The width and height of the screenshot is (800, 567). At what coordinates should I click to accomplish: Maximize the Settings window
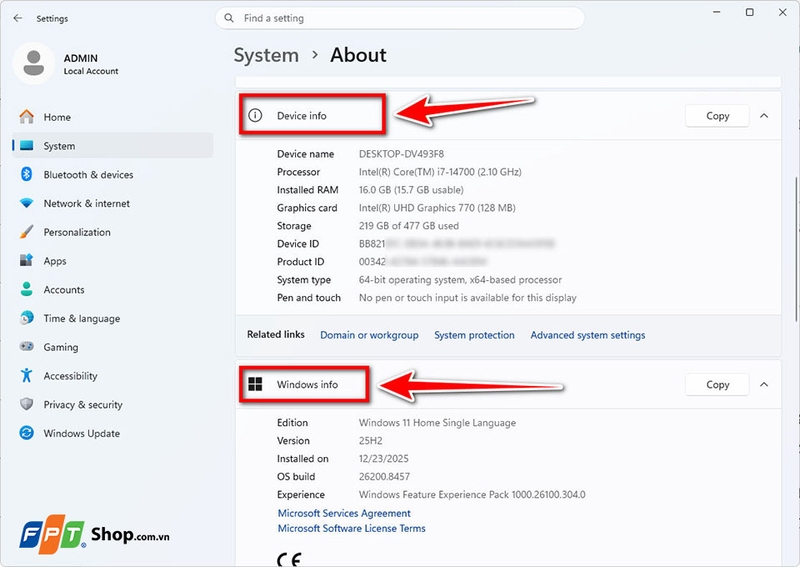point(749,12)
